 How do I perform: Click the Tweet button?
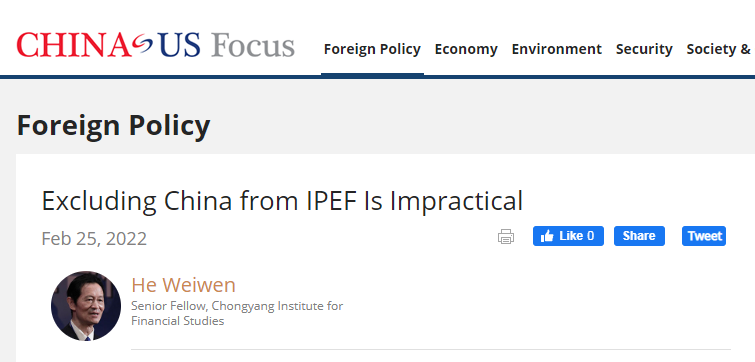coord(704,236)
